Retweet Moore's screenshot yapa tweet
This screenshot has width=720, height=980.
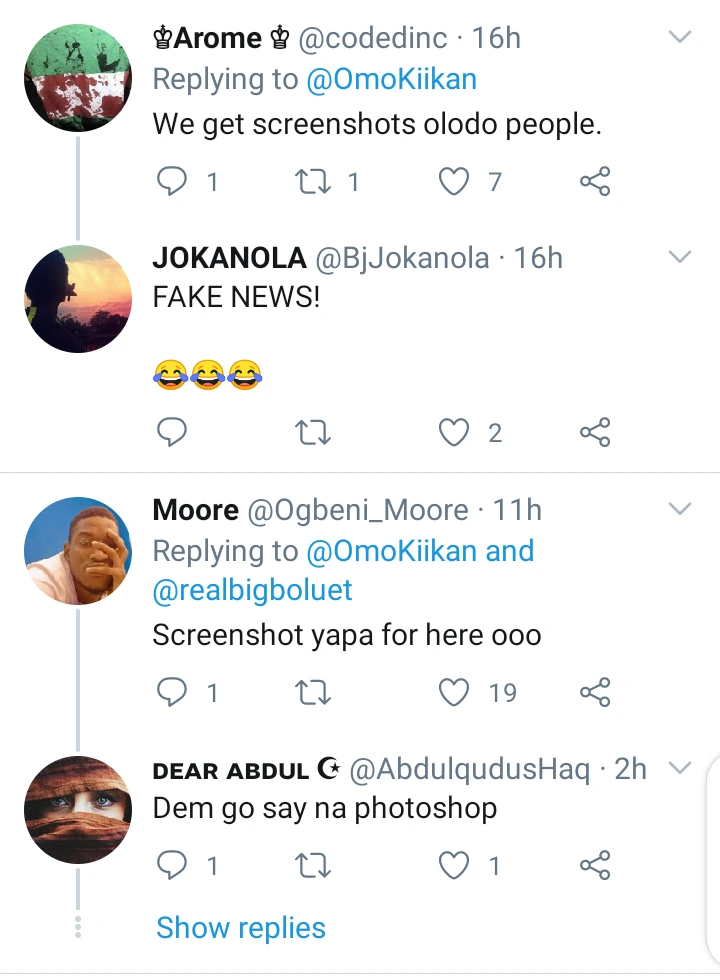coord(316,692)
